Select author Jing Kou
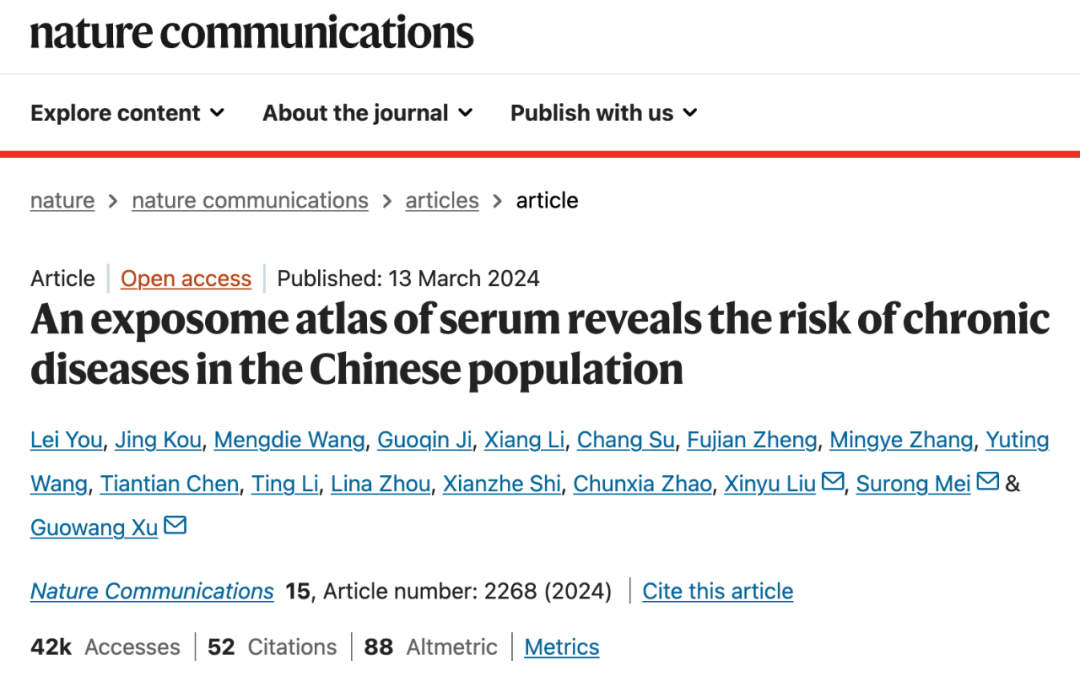The height and width of the screenshot is (682, 1080). tap(158, 440)
